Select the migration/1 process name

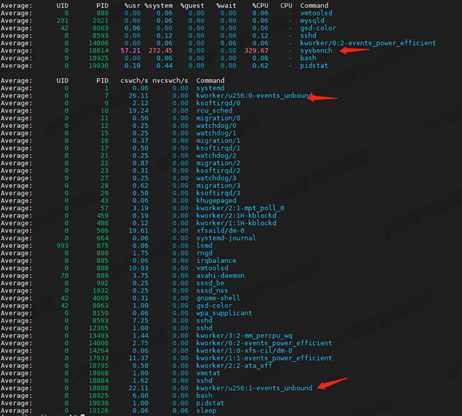click(x=218, y=141)
